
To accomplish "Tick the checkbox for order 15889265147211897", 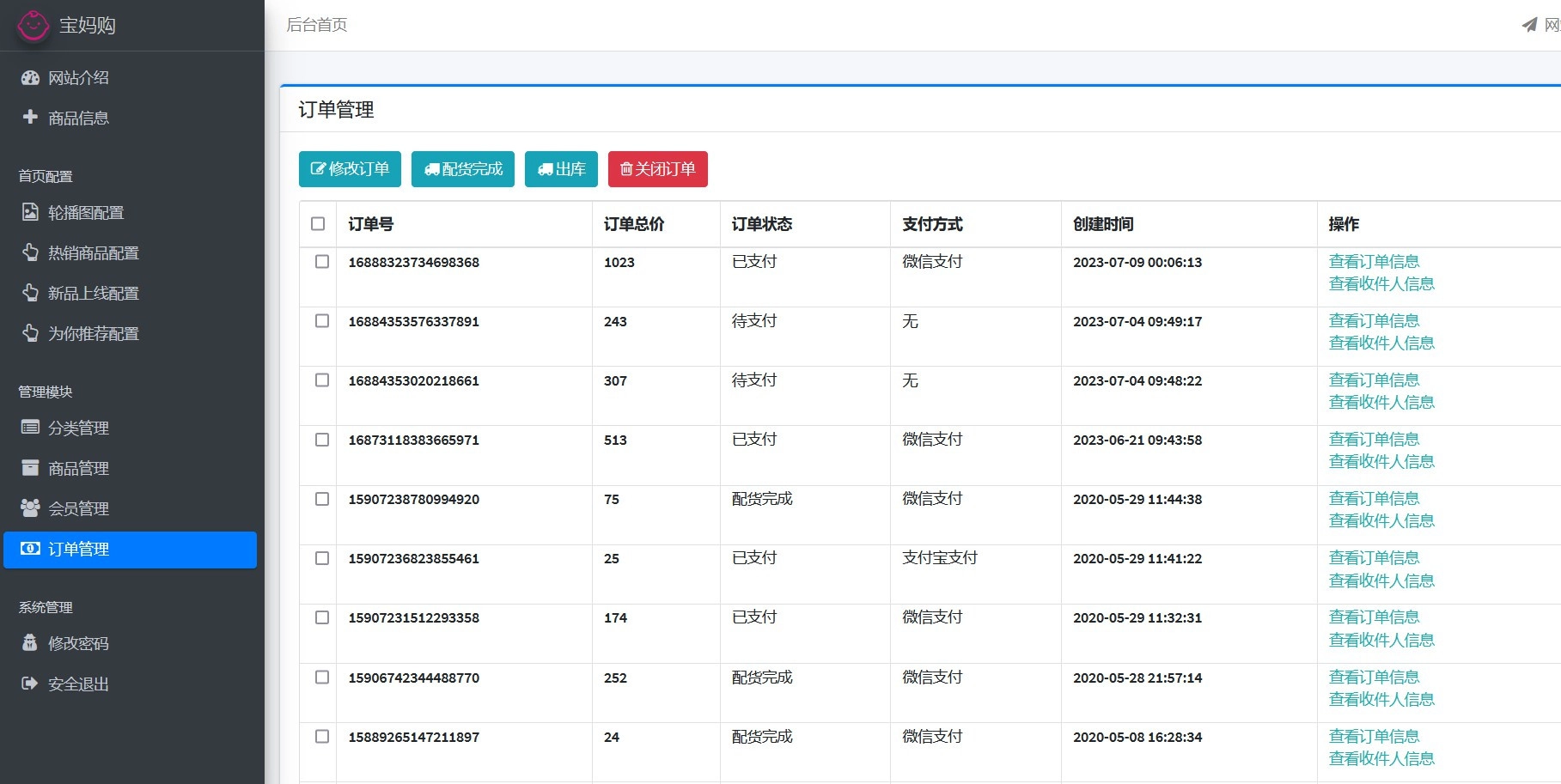I will [322, 737].
